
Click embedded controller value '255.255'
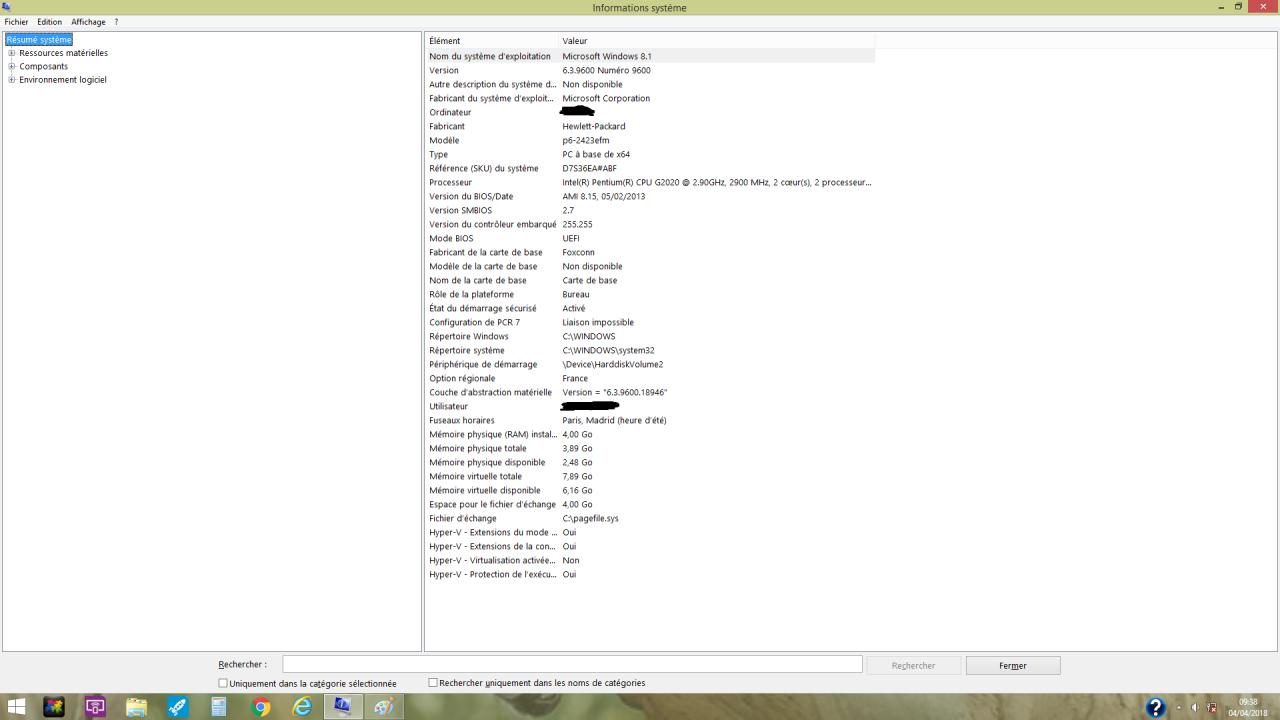(x=578, y=224)
